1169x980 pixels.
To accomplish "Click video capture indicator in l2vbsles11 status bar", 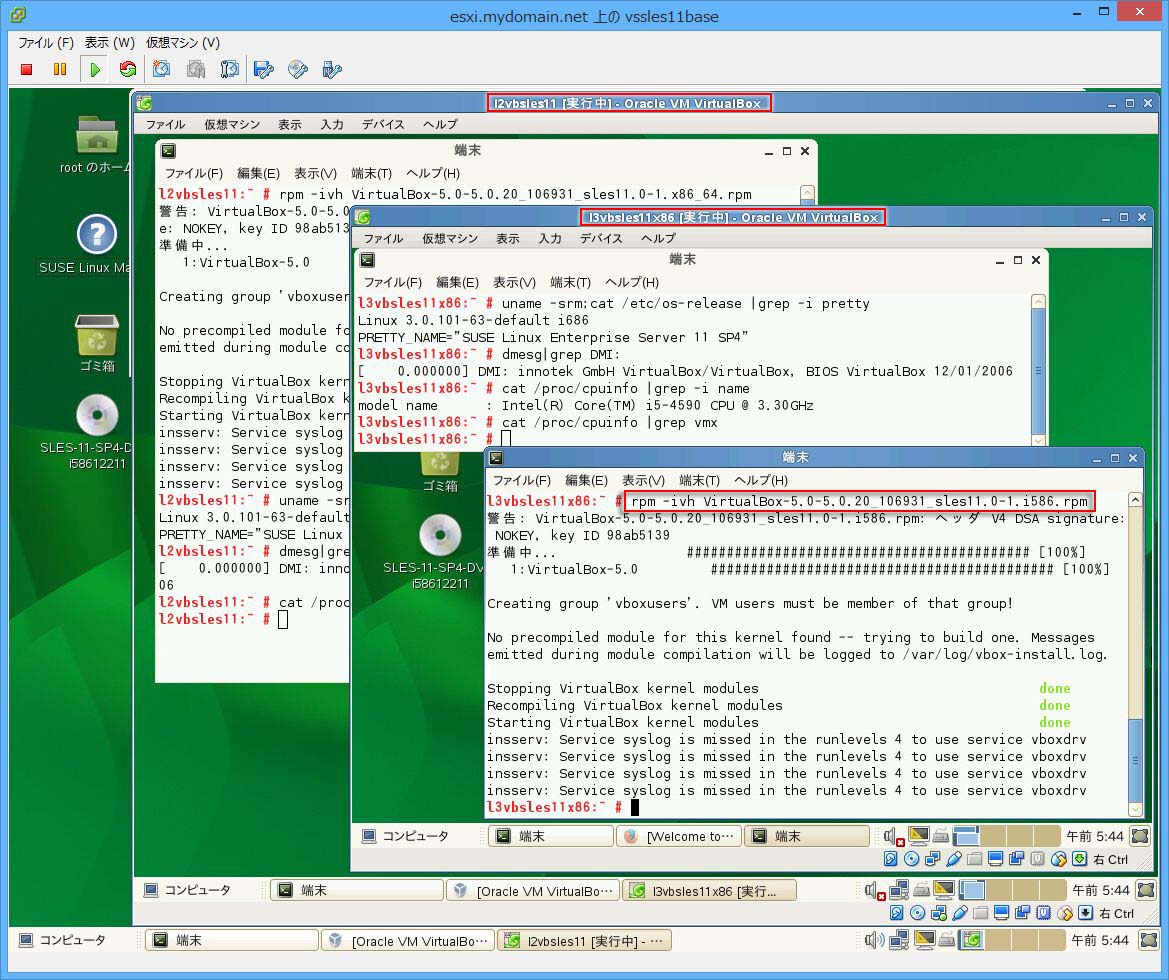I will coord(1023,913).
